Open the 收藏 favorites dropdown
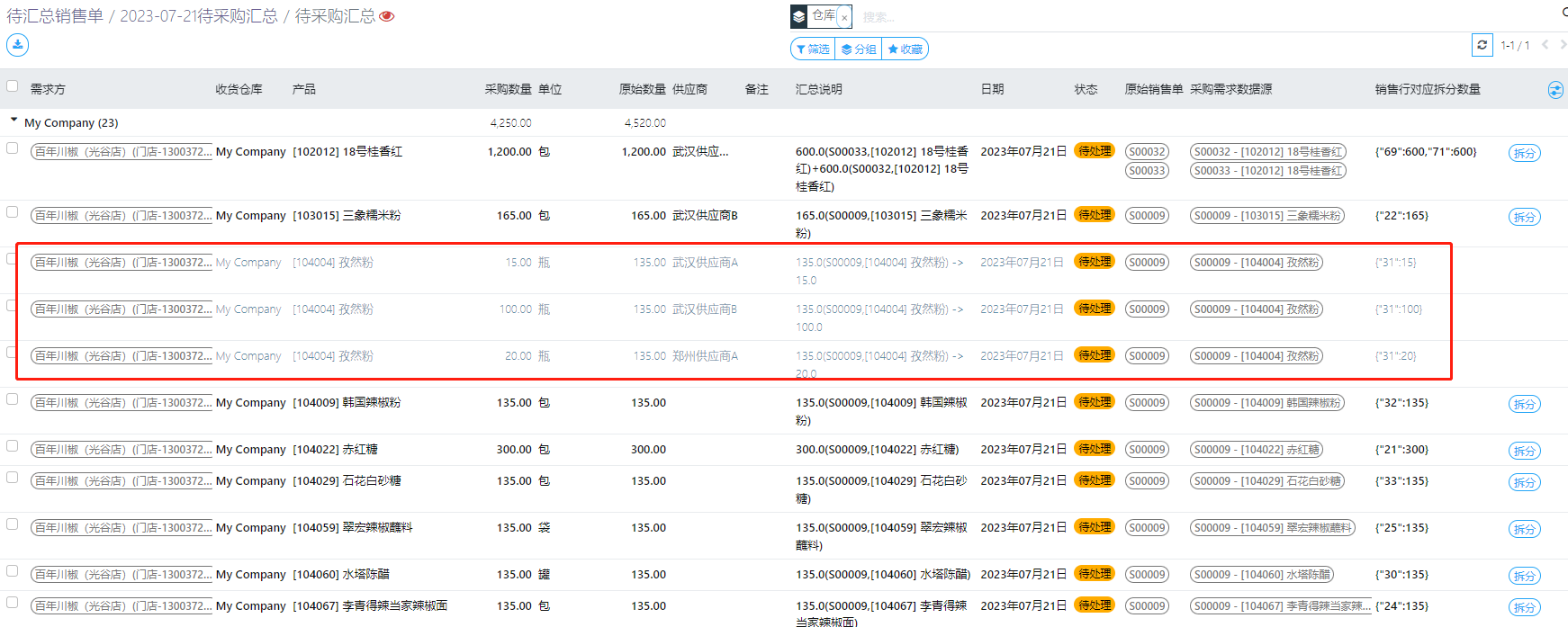This screenshot has height=627, width=1568. coord(905,49)
